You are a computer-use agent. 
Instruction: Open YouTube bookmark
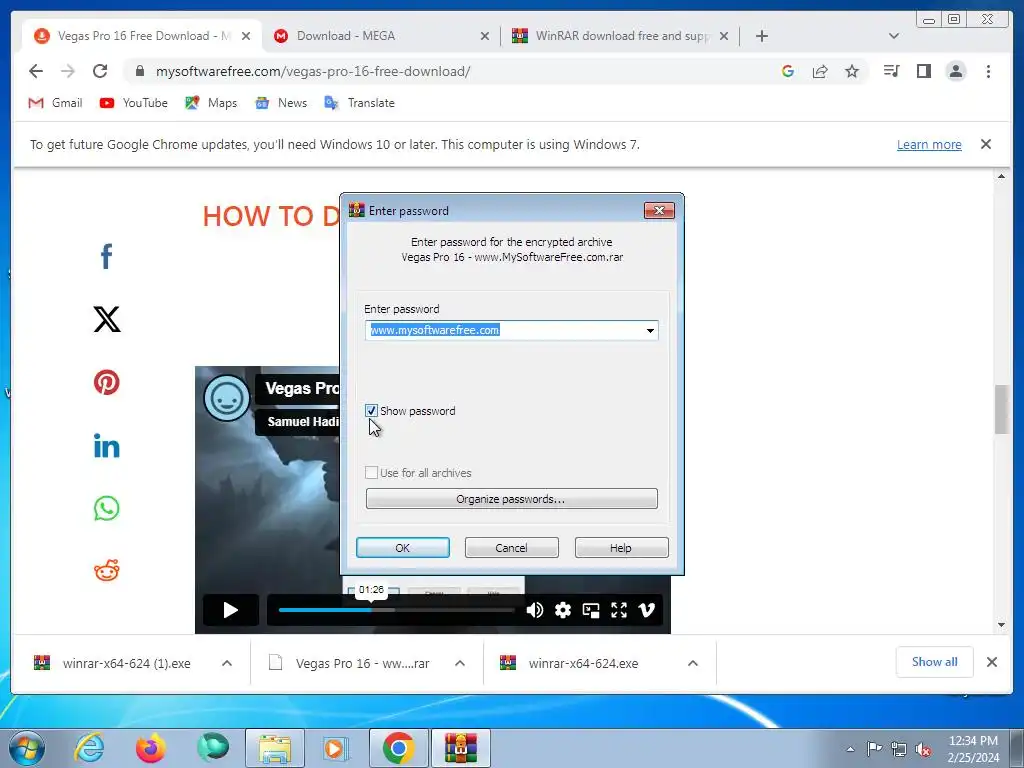[x=134, y=103]
